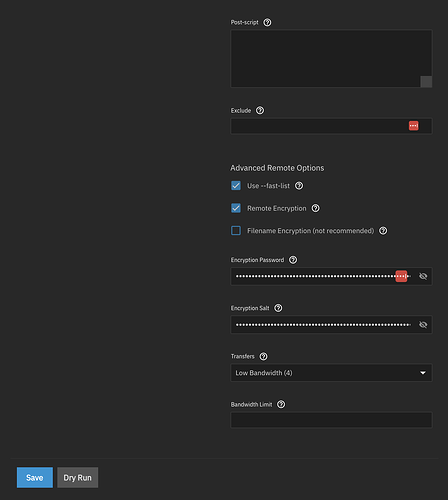Show help for Use --fast-list
This screenshot has height=500, width=448.
tap(299, 186)
